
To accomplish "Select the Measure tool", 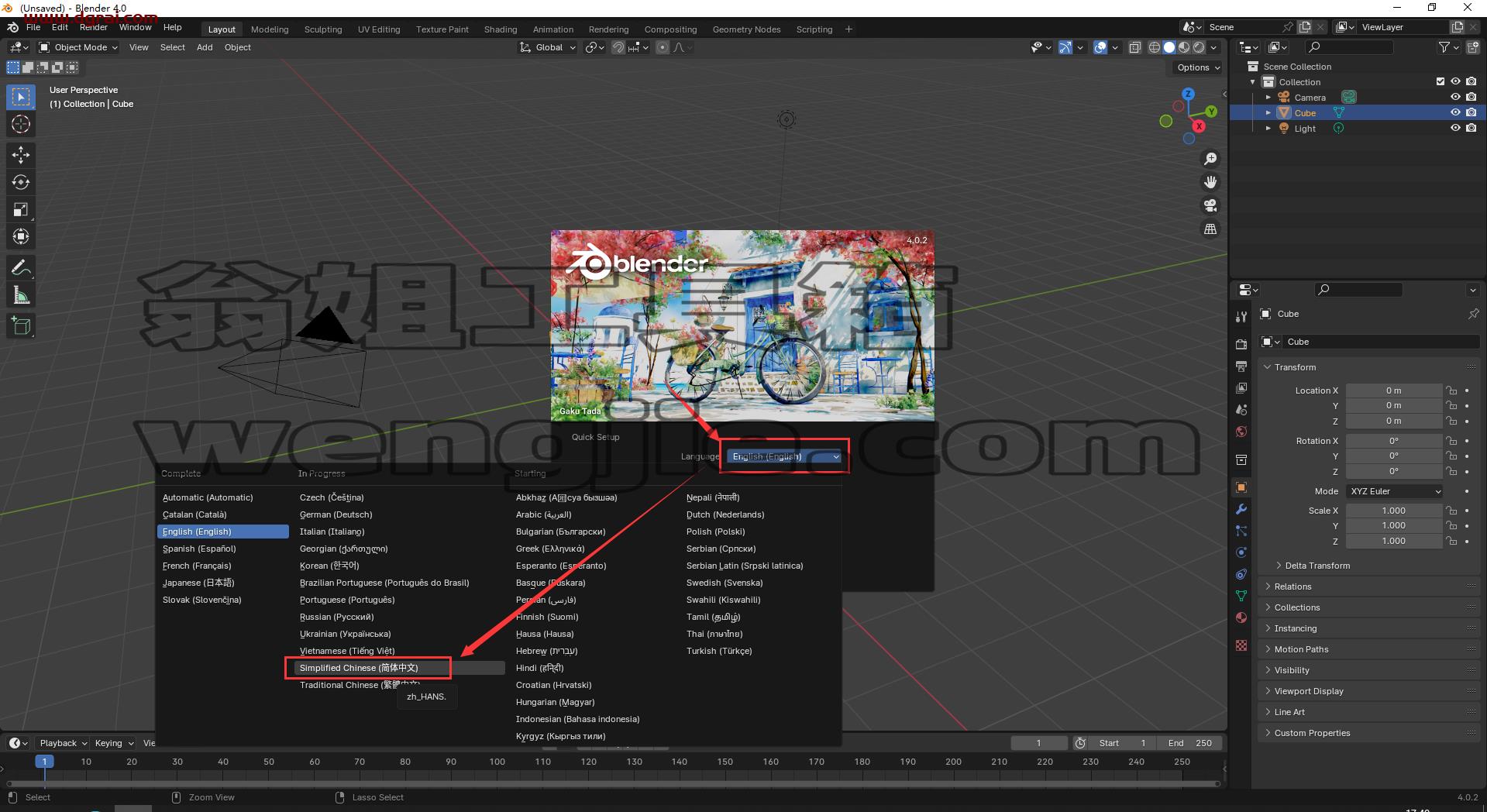I will pyautogui.click(x=21, y=295).
